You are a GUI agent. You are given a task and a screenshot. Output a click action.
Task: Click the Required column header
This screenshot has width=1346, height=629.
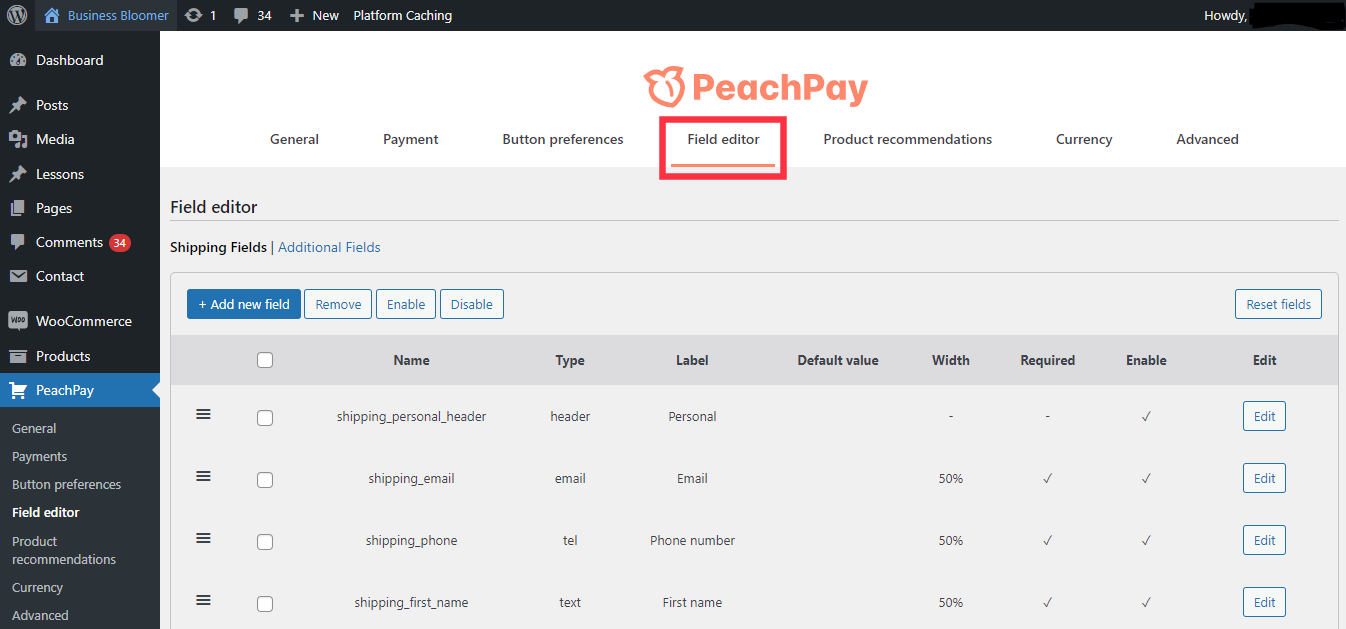click(1047, 360)
